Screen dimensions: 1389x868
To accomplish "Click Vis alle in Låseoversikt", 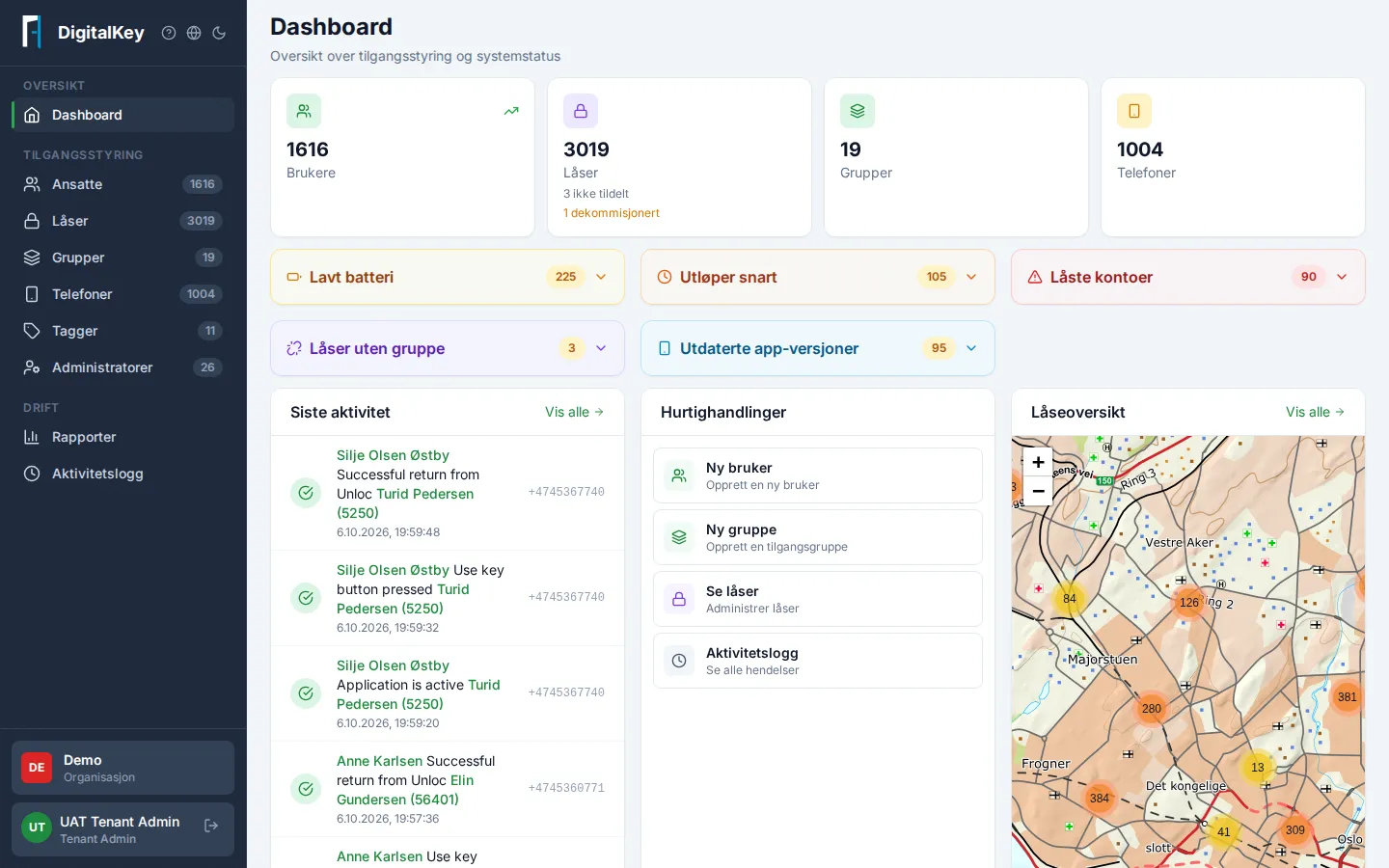I will click(1316, 412).
